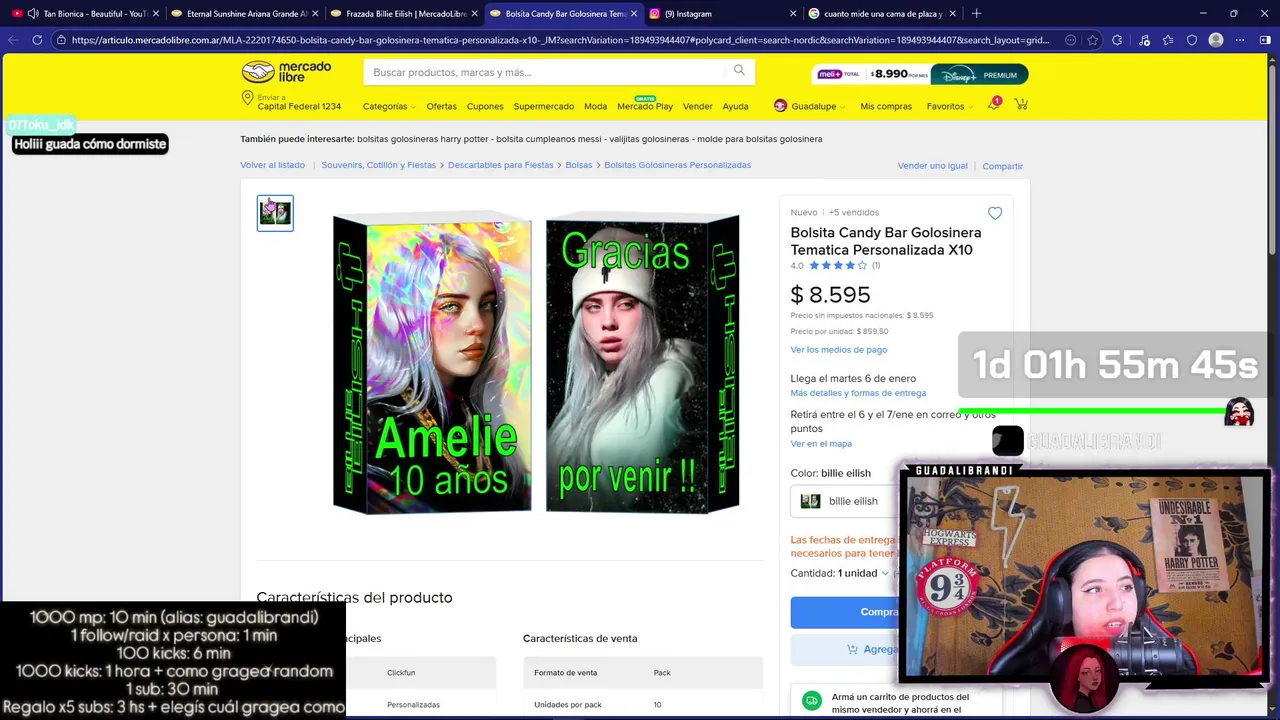Image resolution: width=1280 pixels, height=720 pixels.
Task: Click the Mercado Libre logo
Action: (x=286, y=72)
